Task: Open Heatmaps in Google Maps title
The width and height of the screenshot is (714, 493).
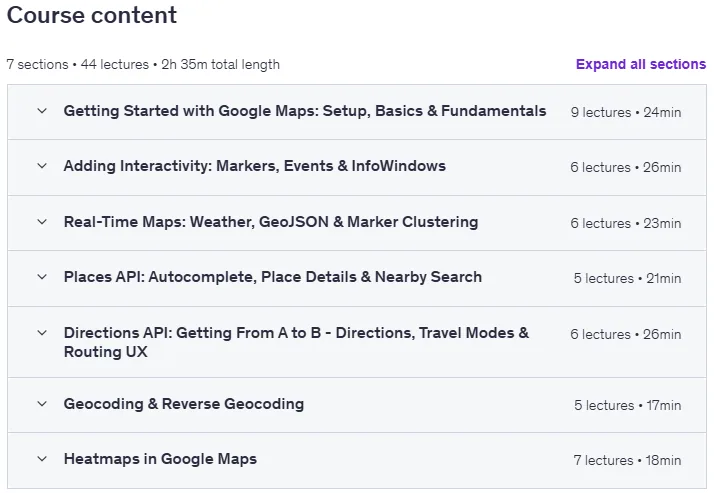Action: pyautogui.click(x=160, y=459)
